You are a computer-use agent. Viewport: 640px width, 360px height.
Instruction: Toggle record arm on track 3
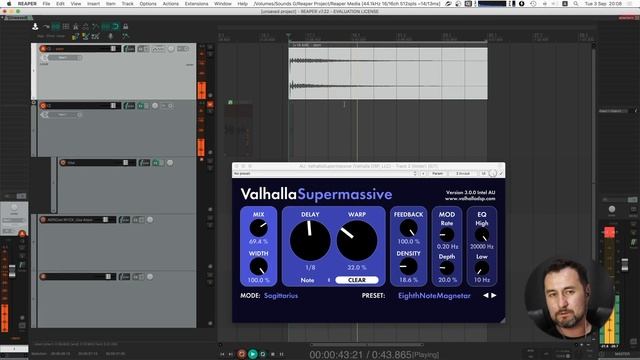pos(63,163)
